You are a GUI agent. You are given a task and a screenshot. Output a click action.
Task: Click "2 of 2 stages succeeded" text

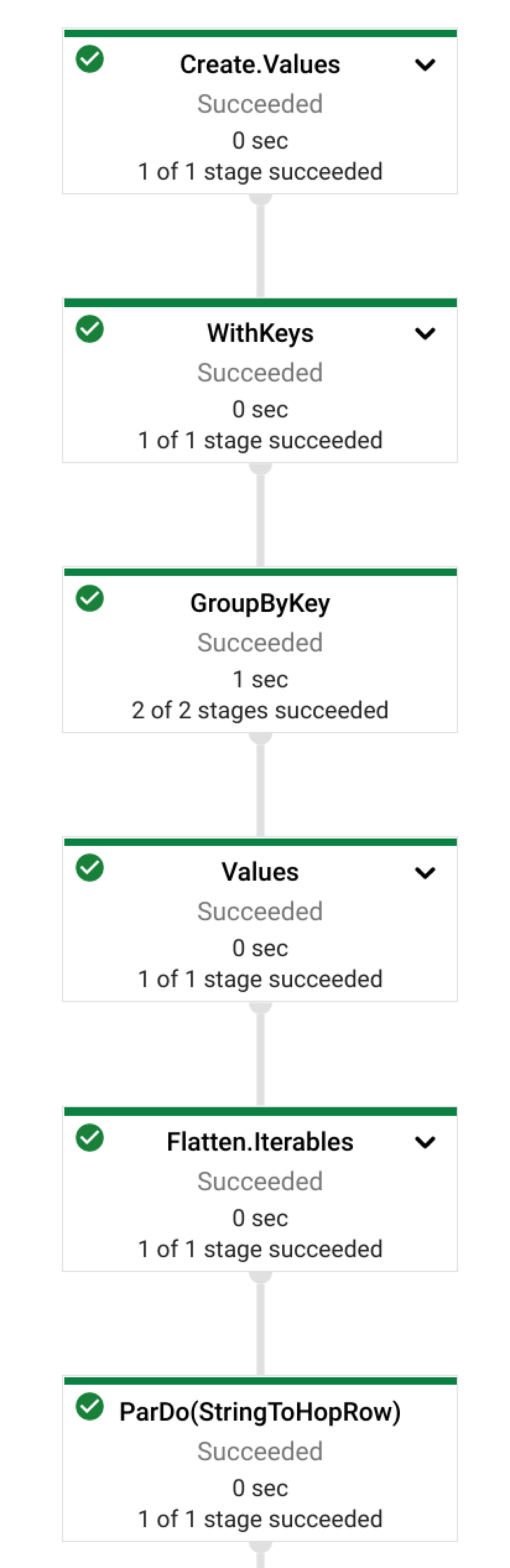pos(260,710)
